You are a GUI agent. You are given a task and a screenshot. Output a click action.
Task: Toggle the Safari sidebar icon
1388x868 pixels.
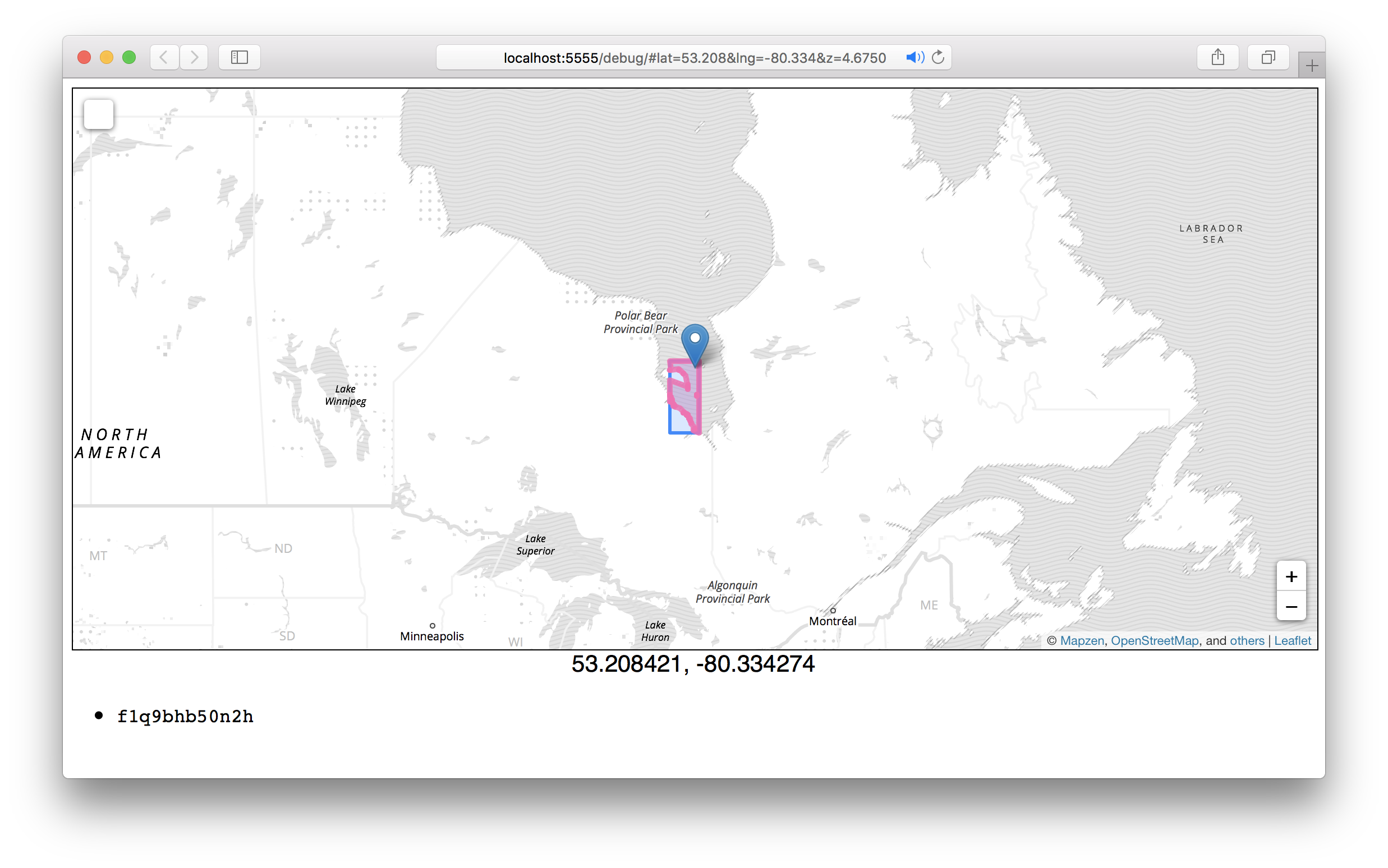(239, 57)
